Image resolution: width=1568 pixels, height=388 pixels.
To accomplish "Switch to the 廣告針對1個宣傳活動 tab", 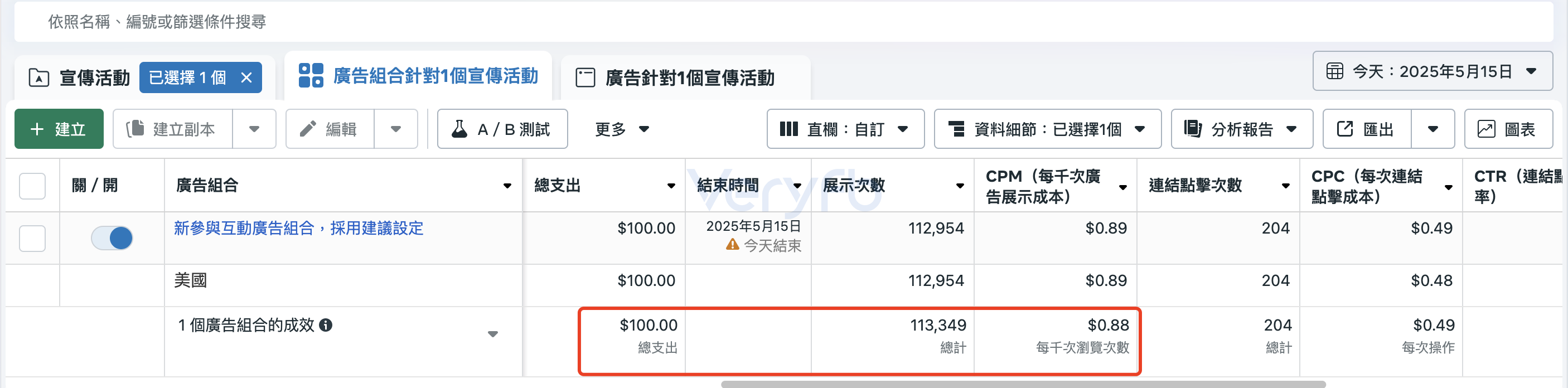I will click(x=685, y=77).
